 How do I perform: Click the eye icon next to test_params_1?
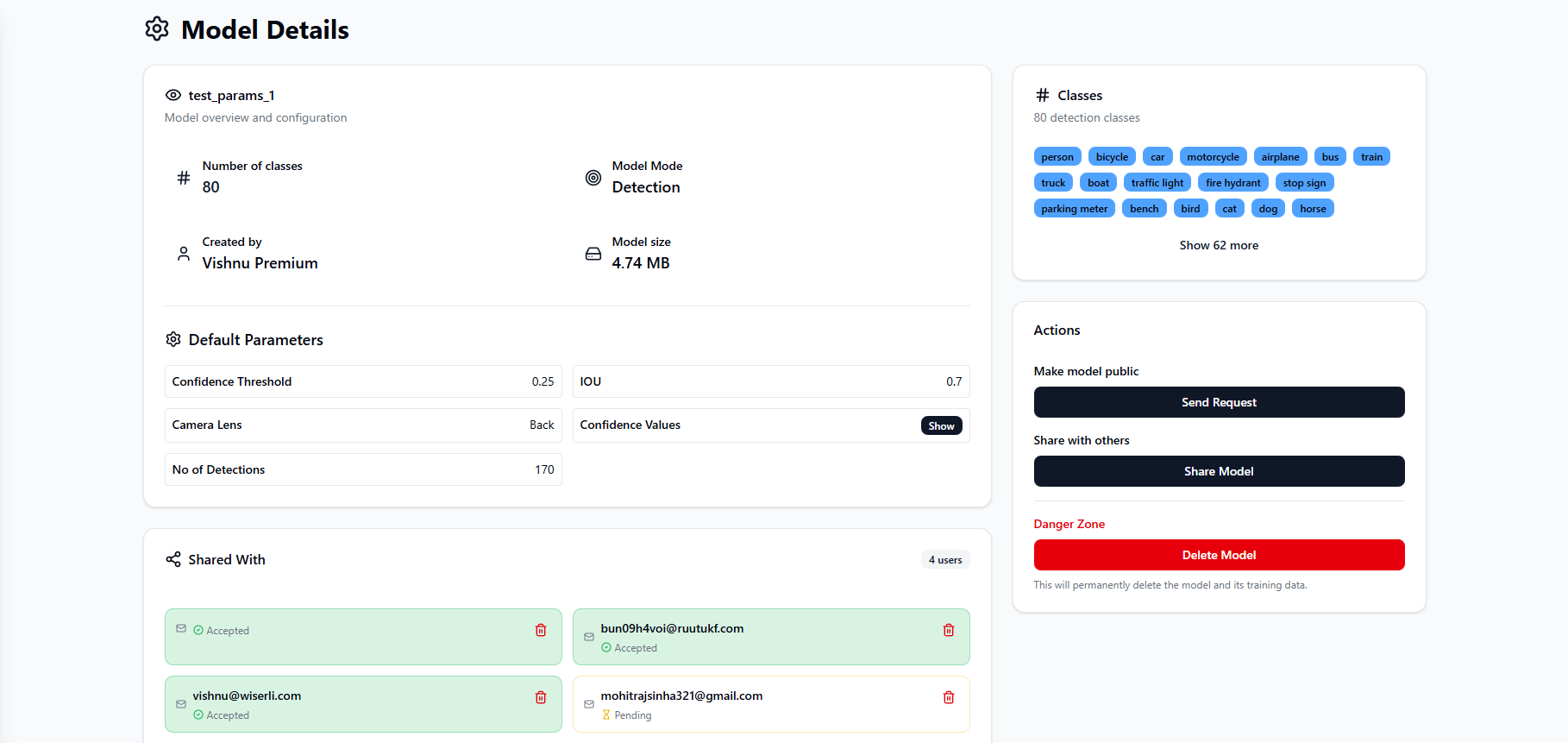coord(173,95)
